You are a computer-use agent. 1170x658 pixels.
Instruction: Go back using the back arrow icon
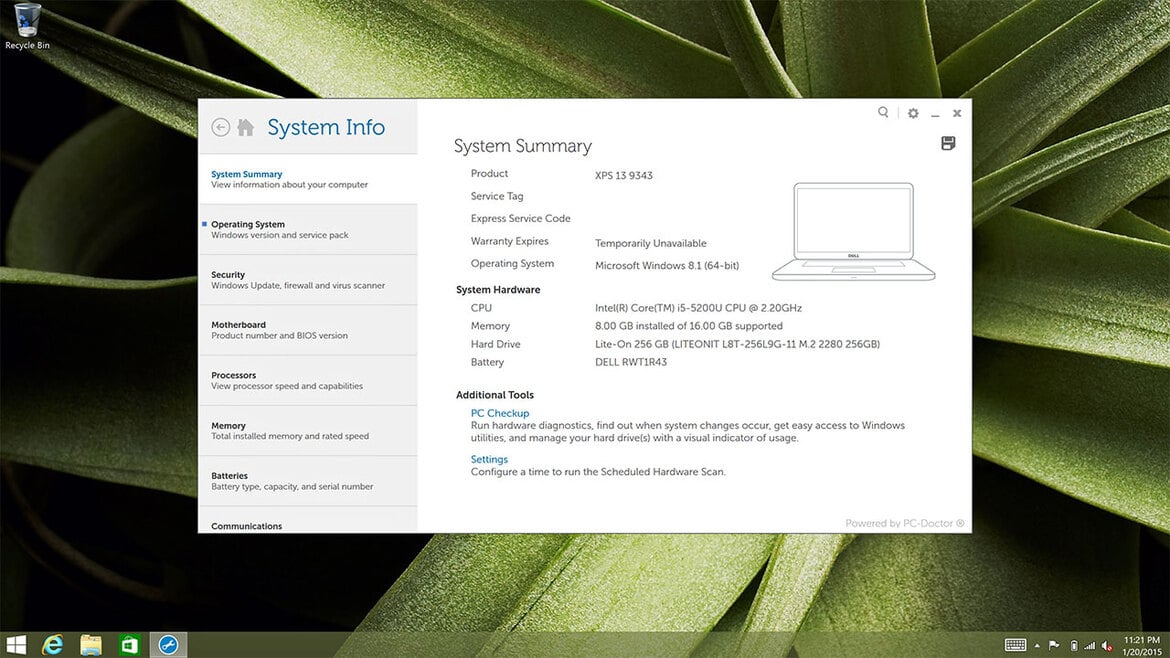pos(220,128)
